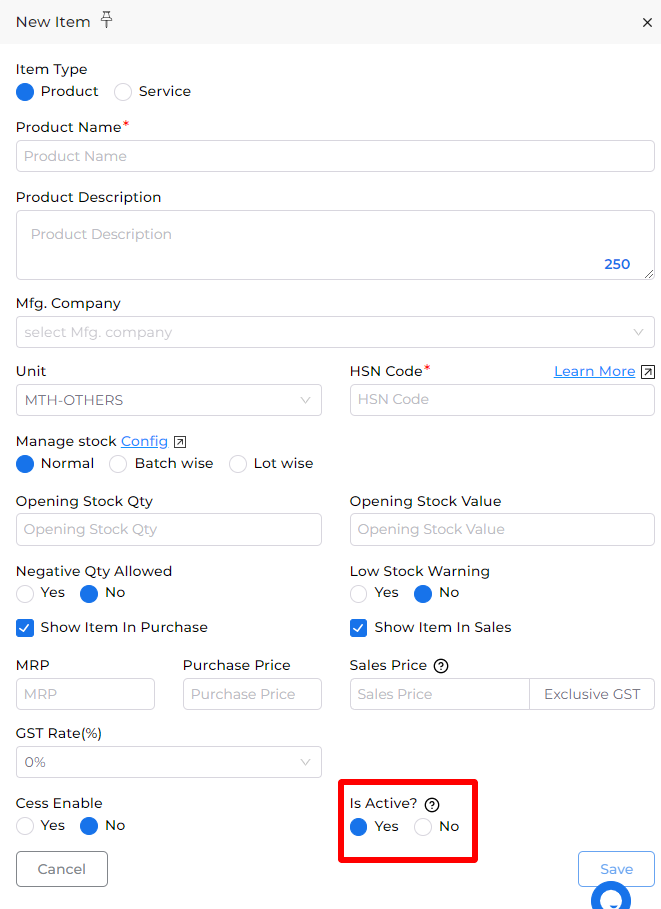
Task: Expand GST Rate dropdown
Action: tap(169, 762)
